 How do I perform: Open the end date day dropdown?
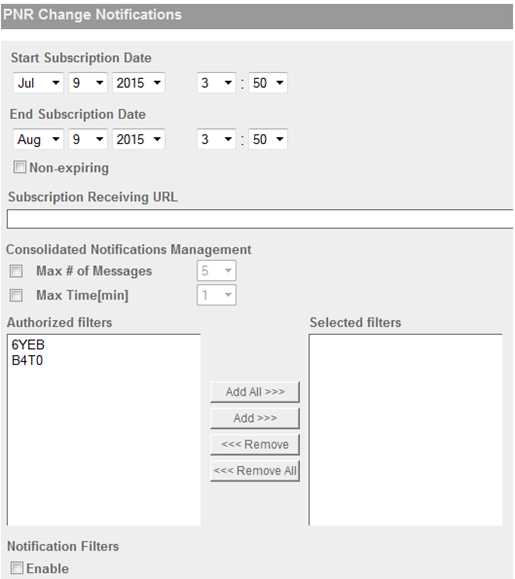coord(87,139)
